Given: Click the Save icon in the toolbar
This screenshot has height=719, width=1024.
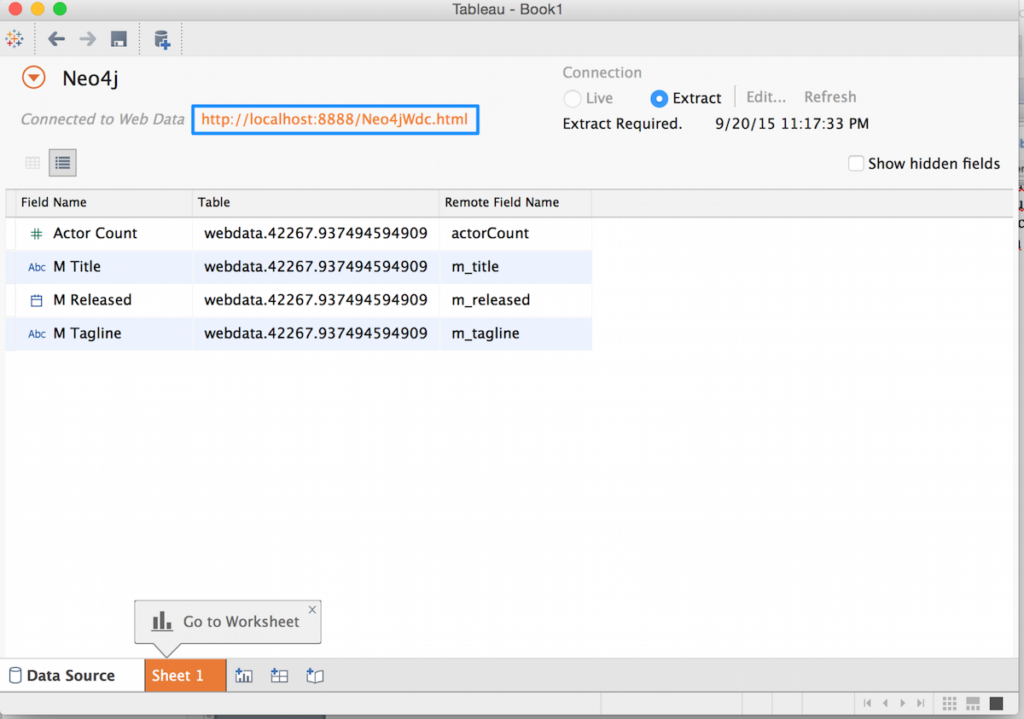Looking at the screenshot, I should pos(119,39).
